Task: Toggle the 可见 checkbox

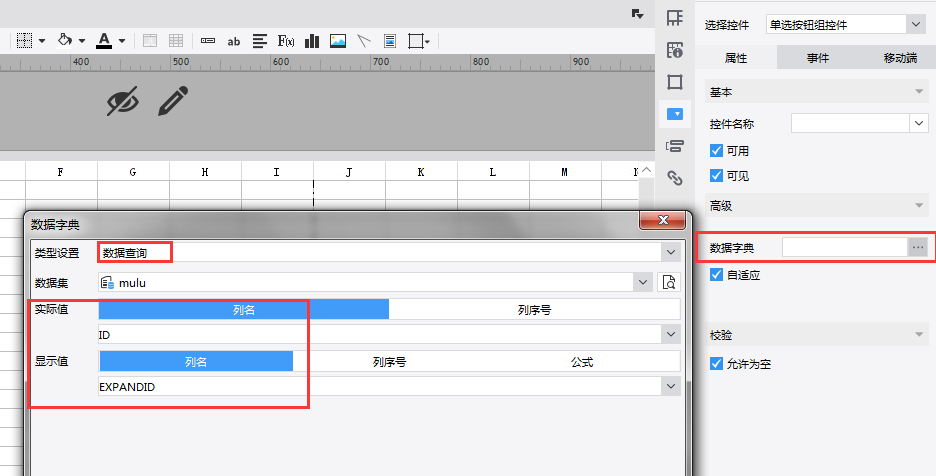Action: pos(716,176)
